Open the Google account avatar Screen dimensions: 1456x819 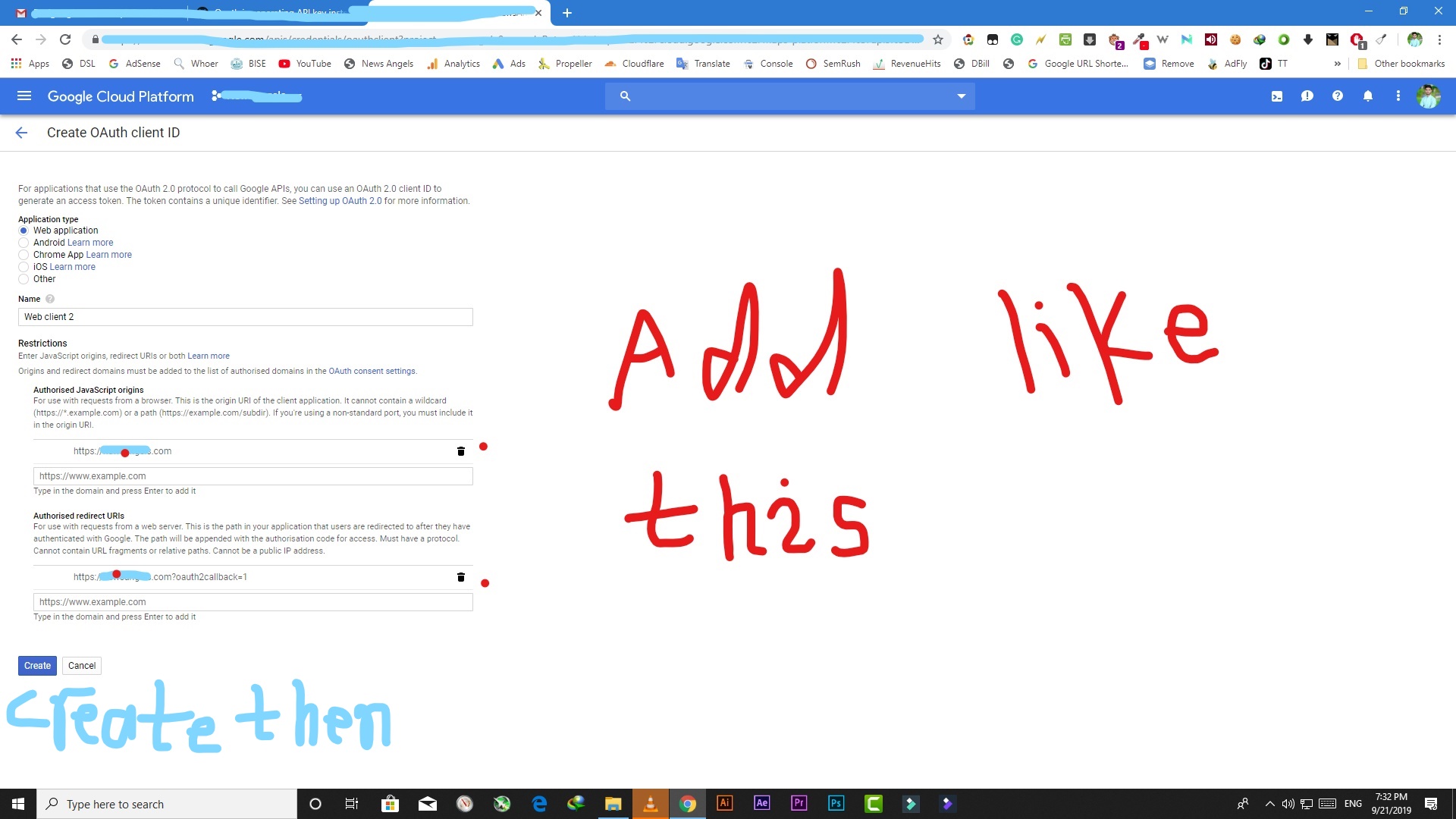(x=1429, y=96)
